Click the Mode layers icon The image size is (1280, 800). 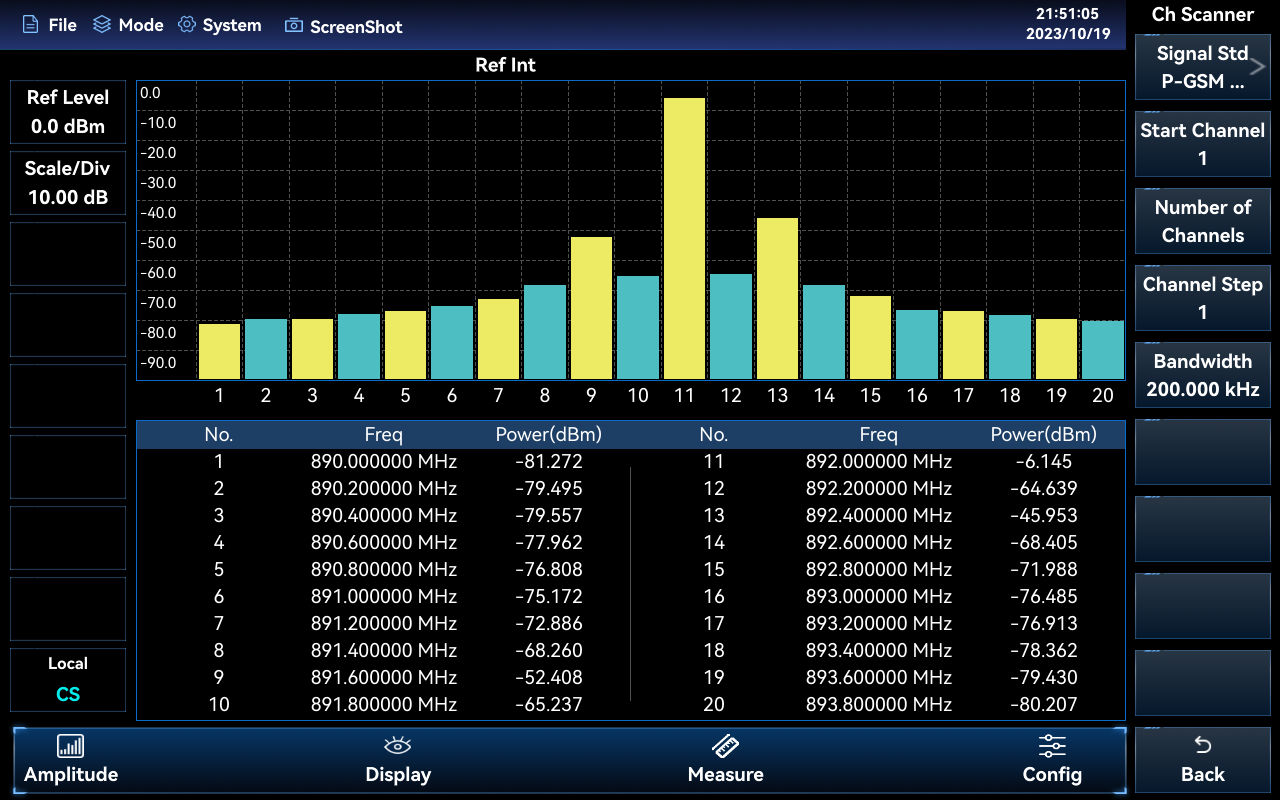(x=102, y=25)
